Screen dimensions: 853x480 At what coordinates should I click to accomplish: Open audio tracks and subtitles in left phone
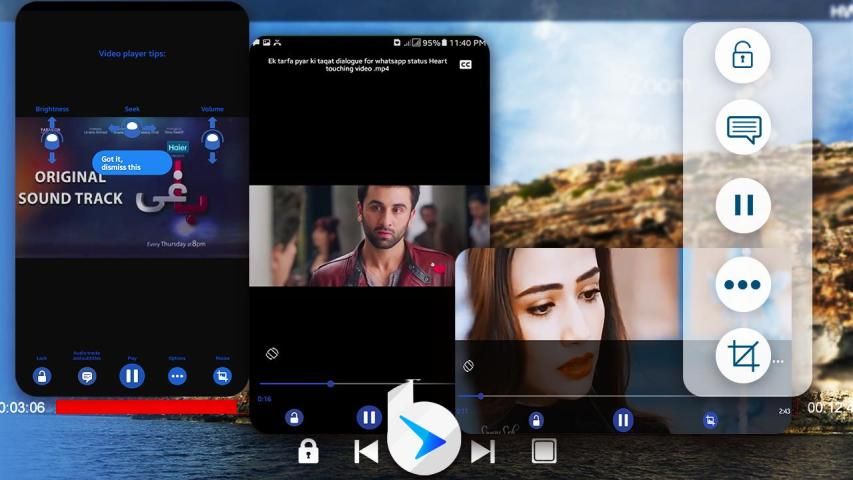click(x=87, y=376)
